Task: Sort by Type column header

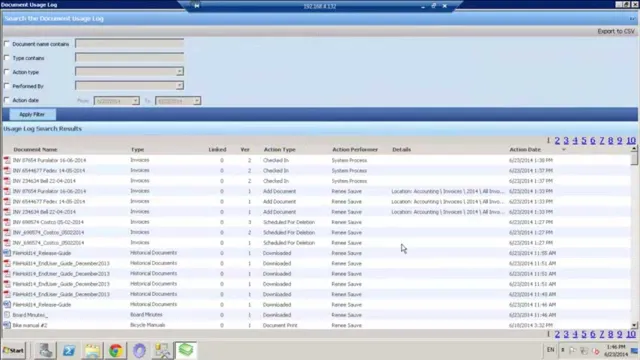Action: tap(137, 149)
